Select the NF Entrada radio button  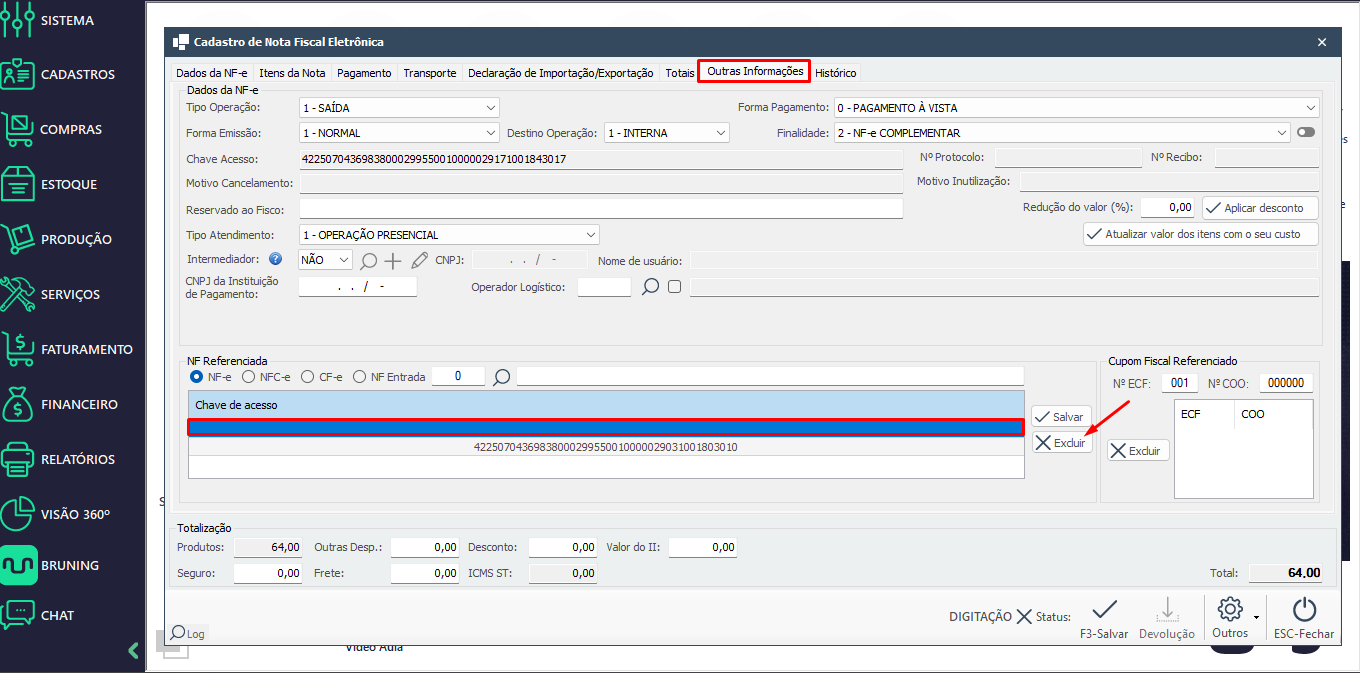coord(360,377)
